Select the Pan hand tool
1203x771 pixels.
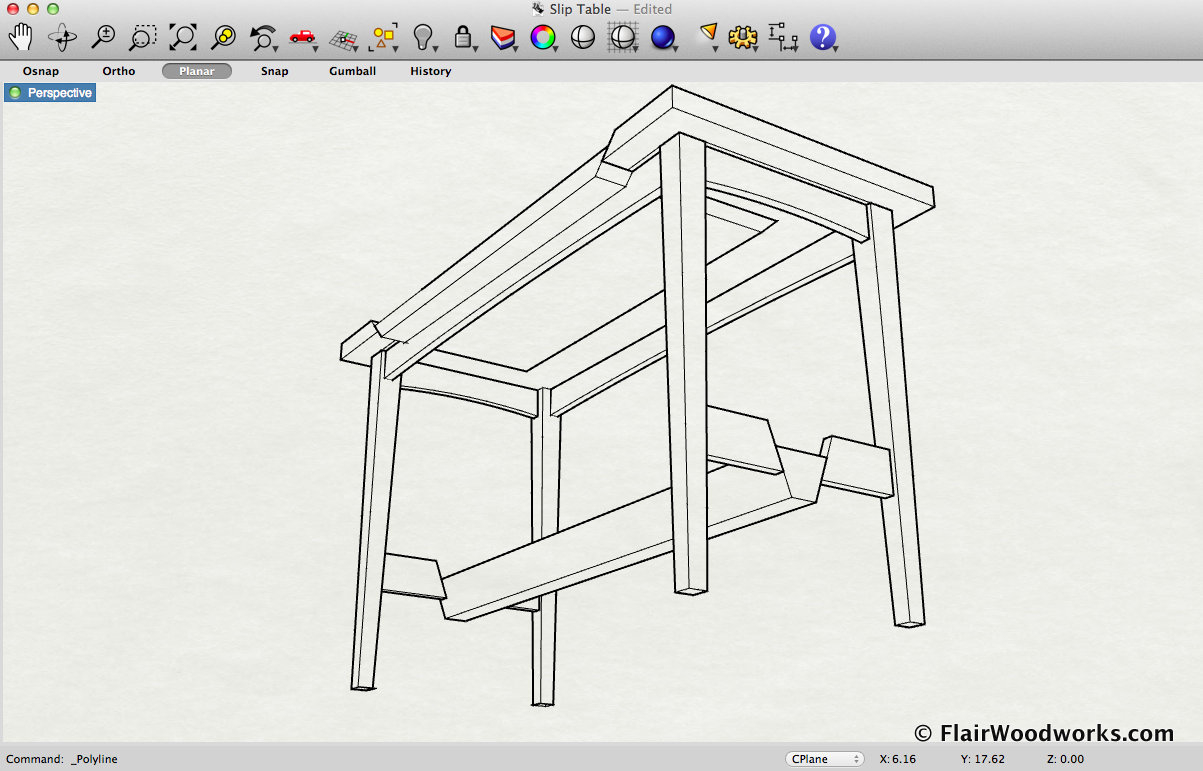[x=20, y=38]
